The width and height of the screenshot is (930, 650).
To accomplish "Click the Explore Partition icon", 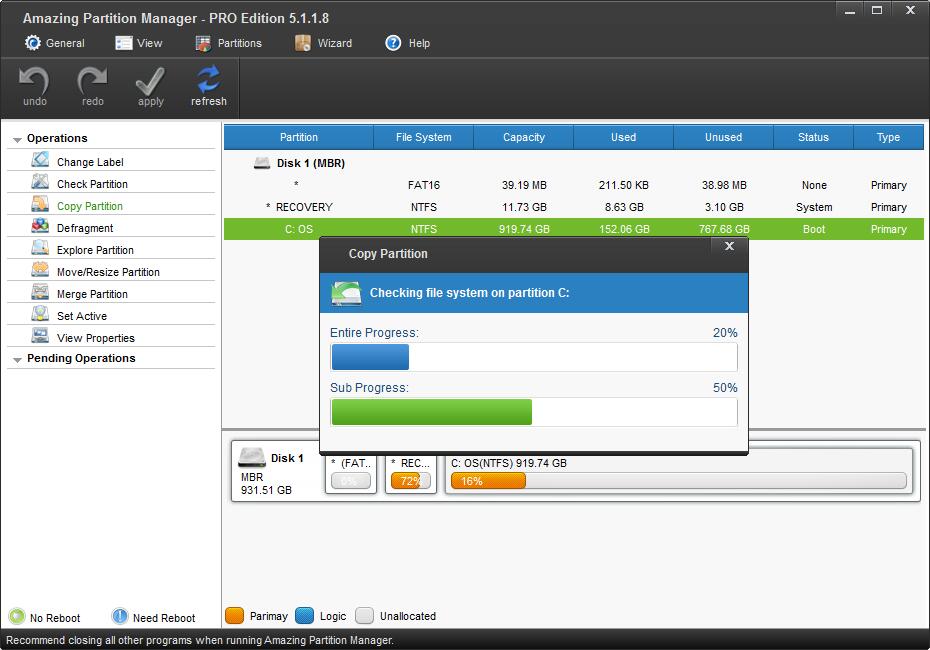I will 40,247.
